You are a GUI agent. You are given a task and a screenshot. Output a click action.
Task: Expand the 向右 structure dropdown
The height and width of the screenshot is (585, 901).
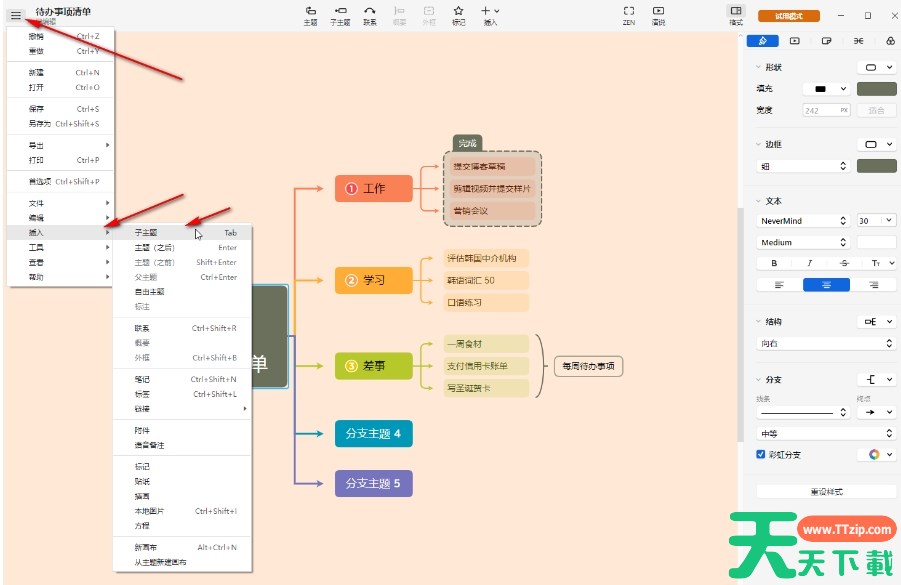click(x=824, y=343)
